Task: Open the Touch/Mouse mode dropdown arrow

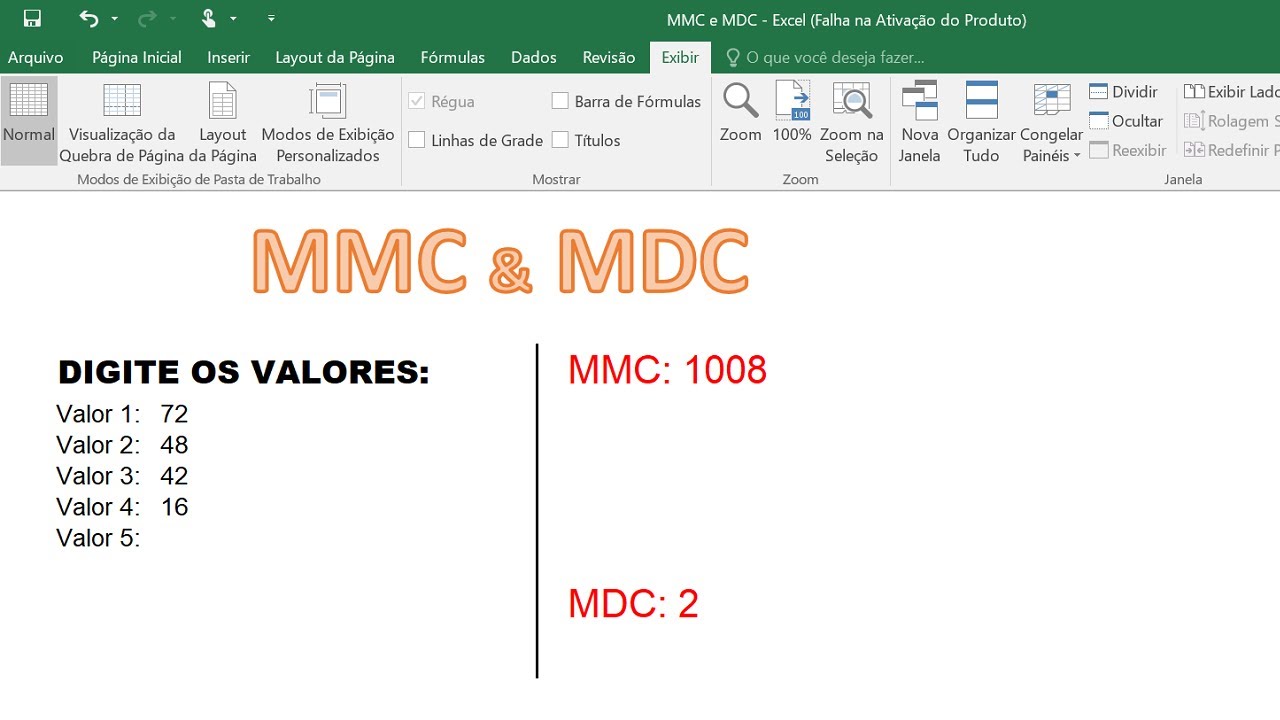Action: 234,19
